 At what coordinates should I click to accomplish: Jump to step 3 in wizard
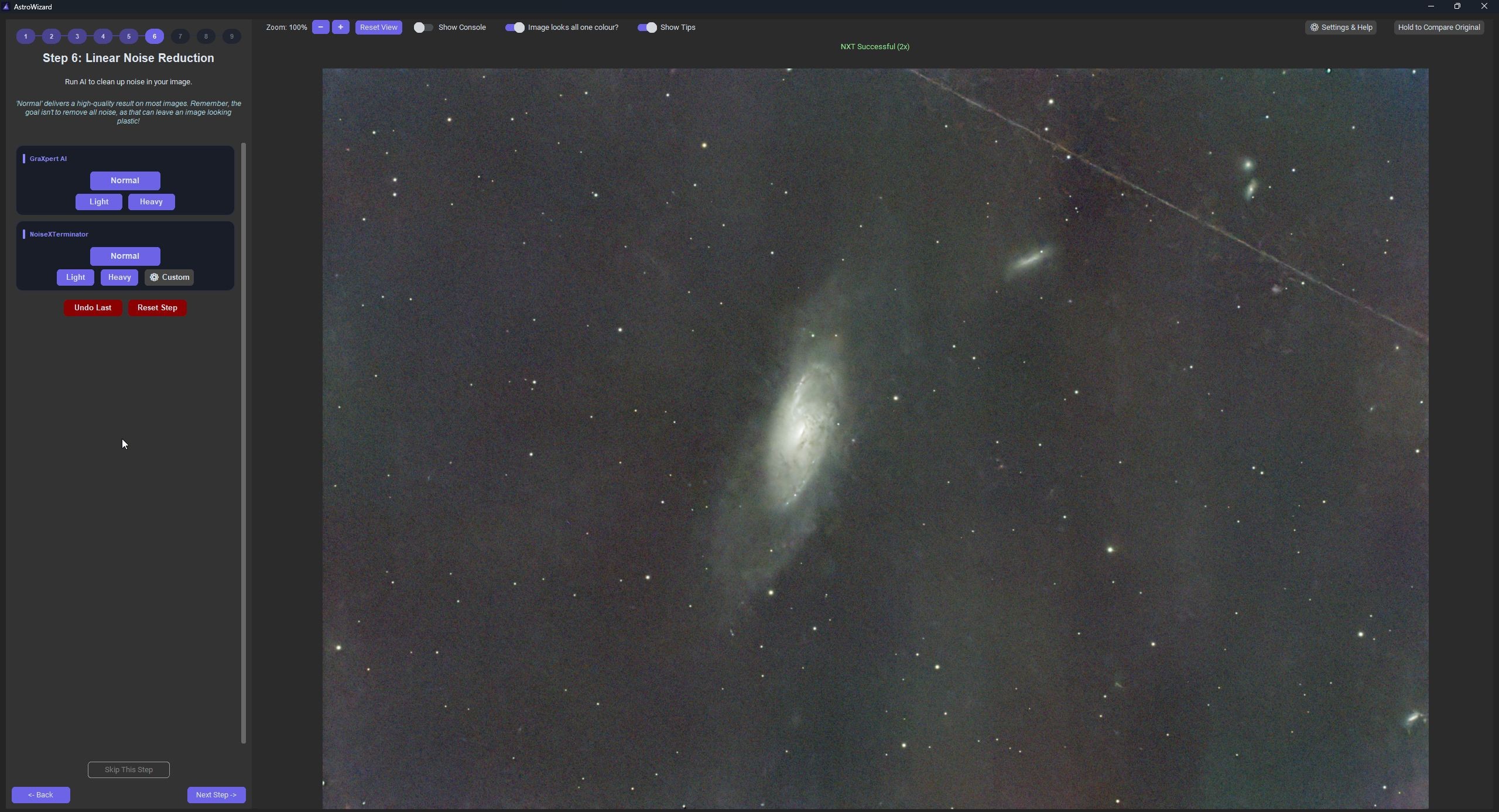[77, 36]
